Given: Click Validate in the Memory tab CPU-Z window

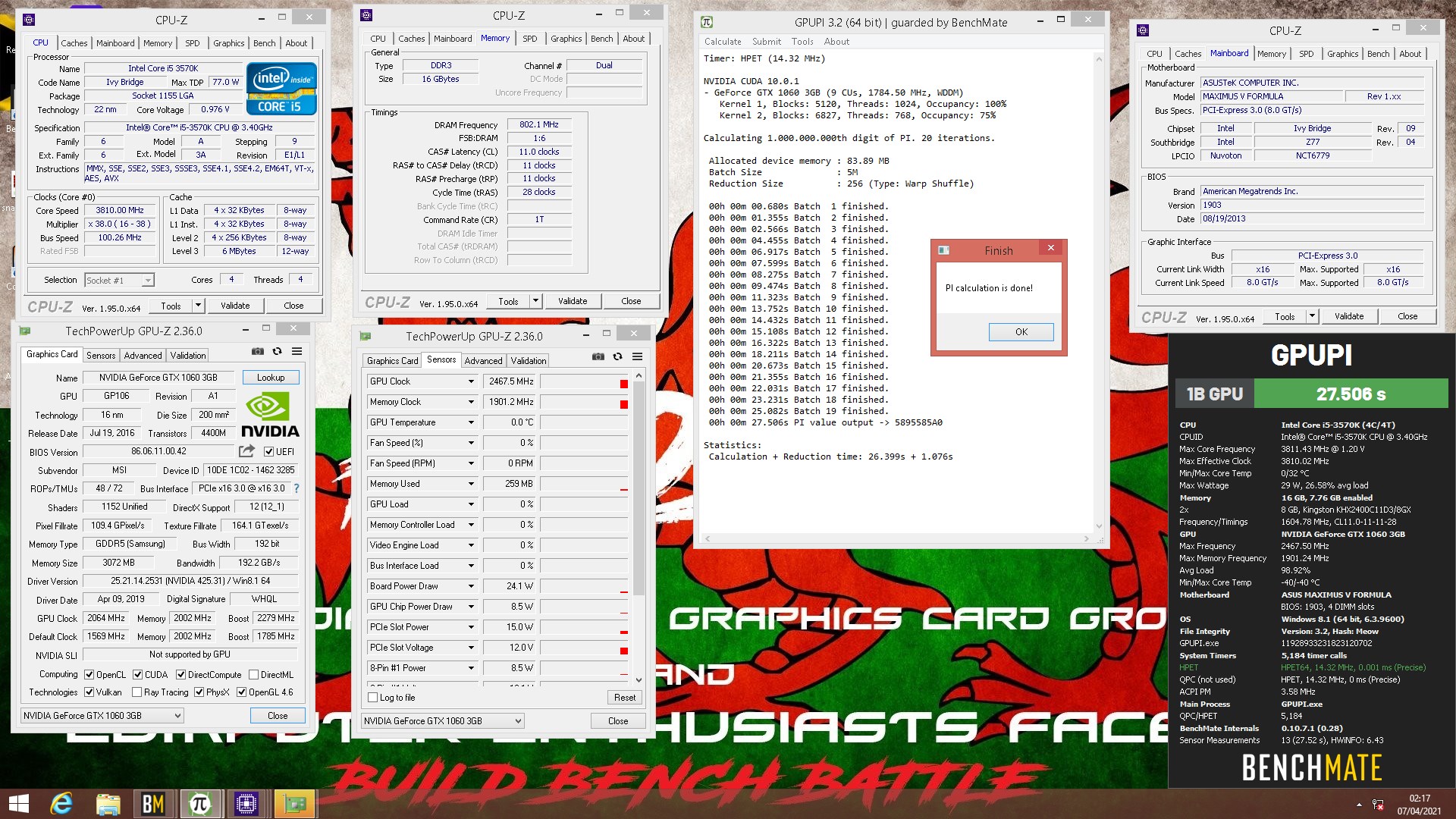Looking at the screenshot, I should coord(573,301).
